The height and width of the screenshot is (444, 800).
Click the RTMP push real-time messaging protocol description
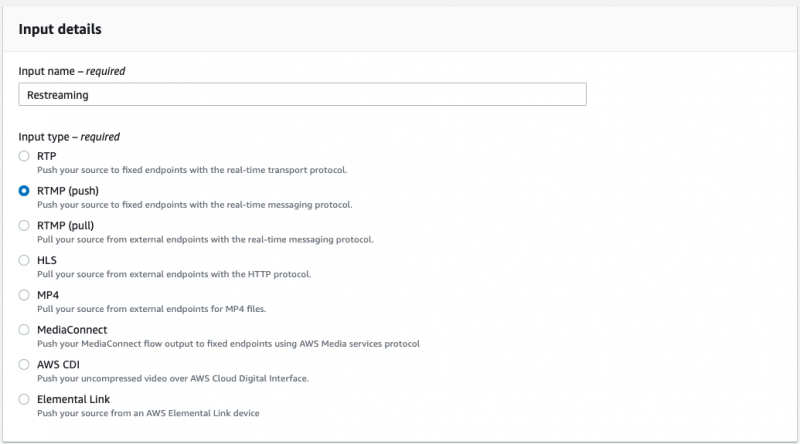194,205
